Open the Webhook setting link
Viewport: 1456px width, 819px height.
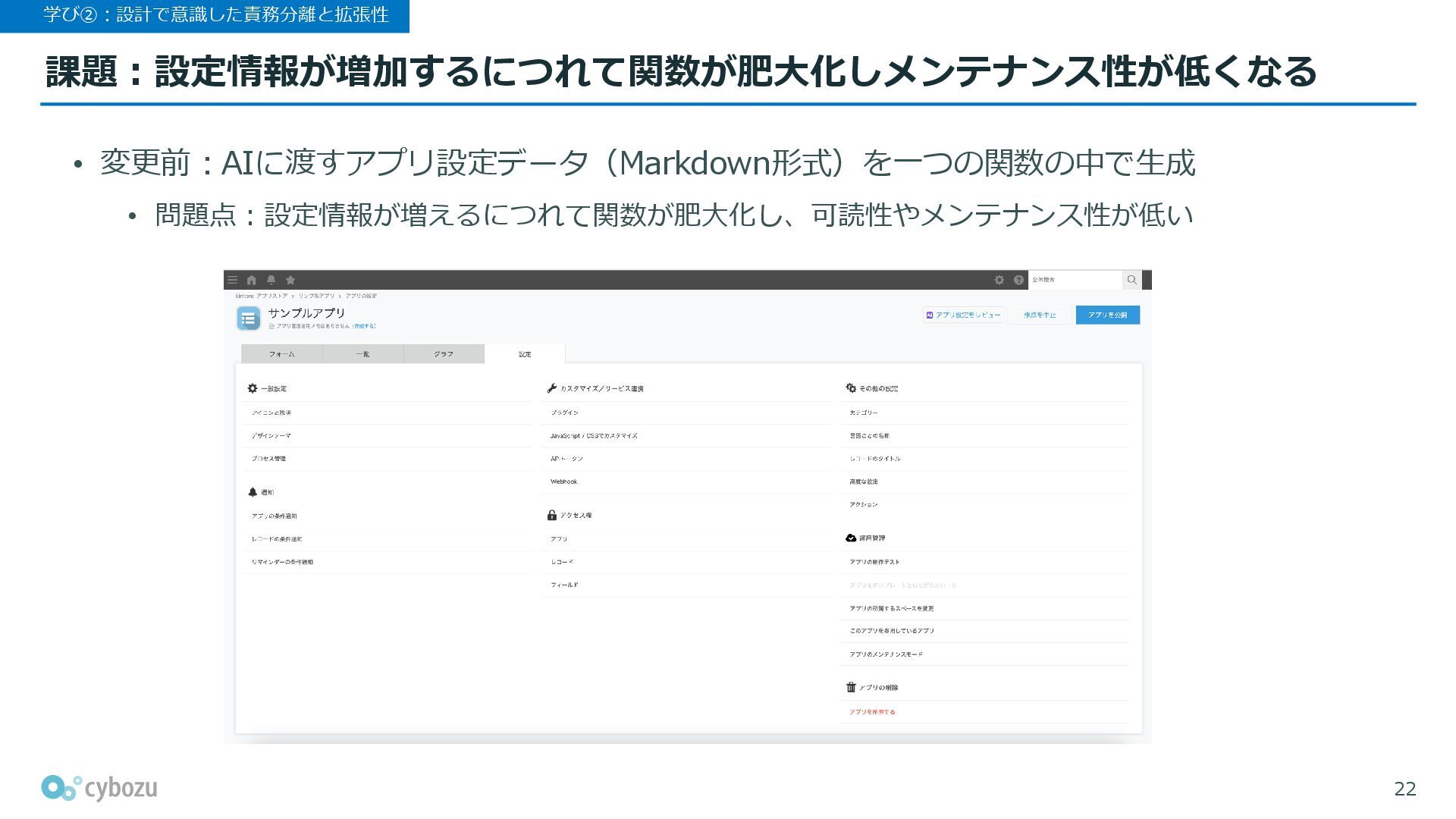[563, 482]
